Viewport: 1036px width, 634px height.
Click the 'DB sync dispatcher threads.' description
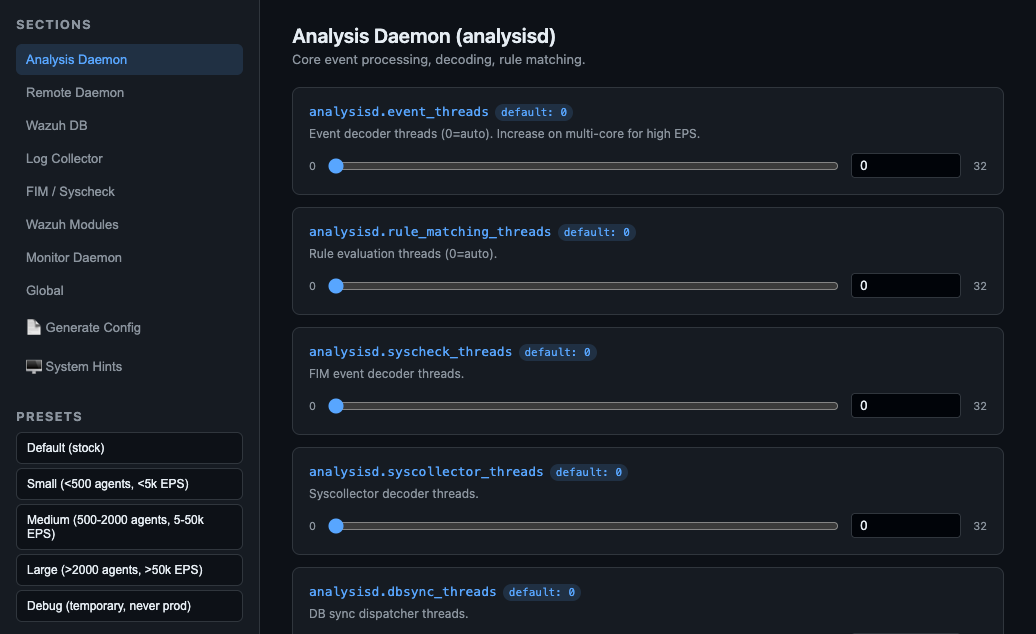click(x=388, y=614)
